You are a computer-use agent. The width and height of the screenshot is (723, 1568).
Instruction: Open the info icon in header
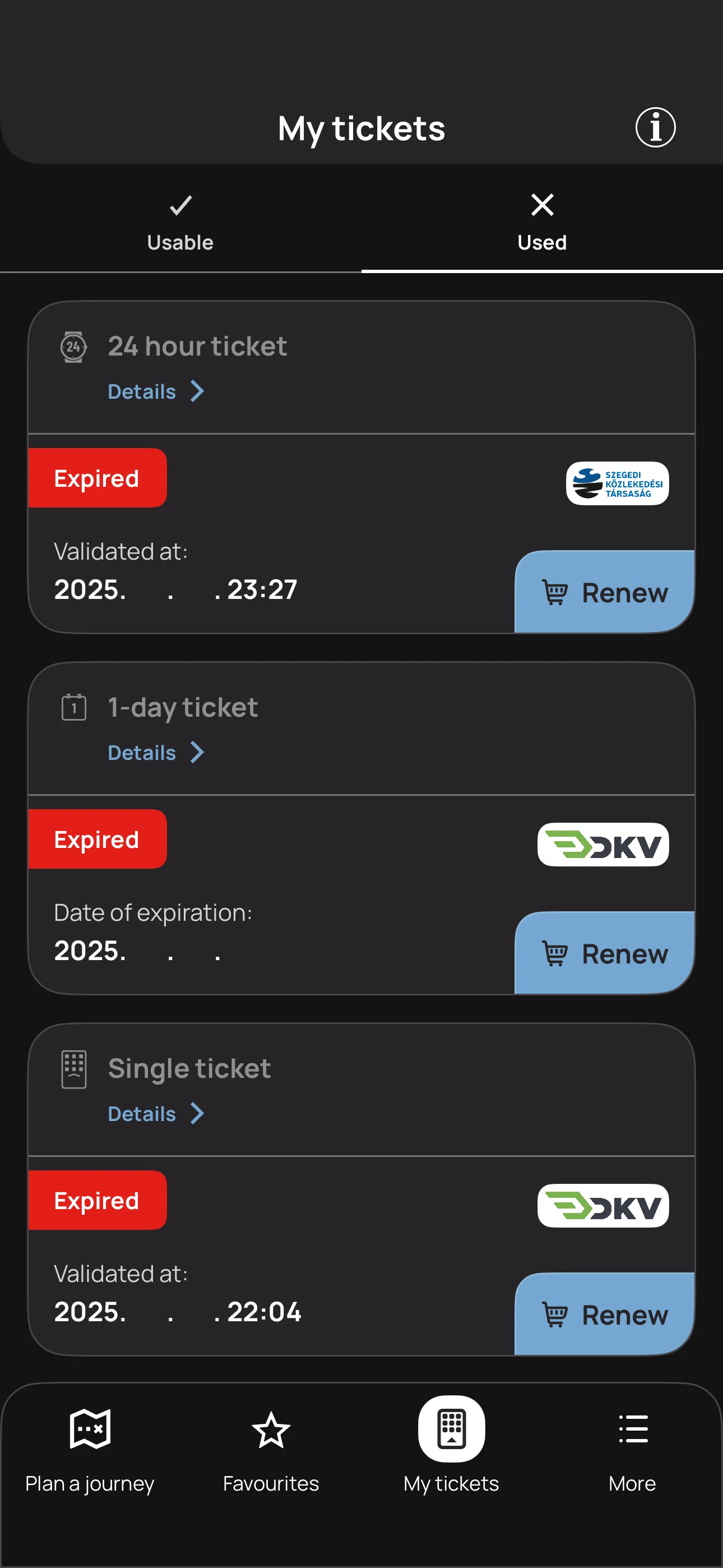655,128
